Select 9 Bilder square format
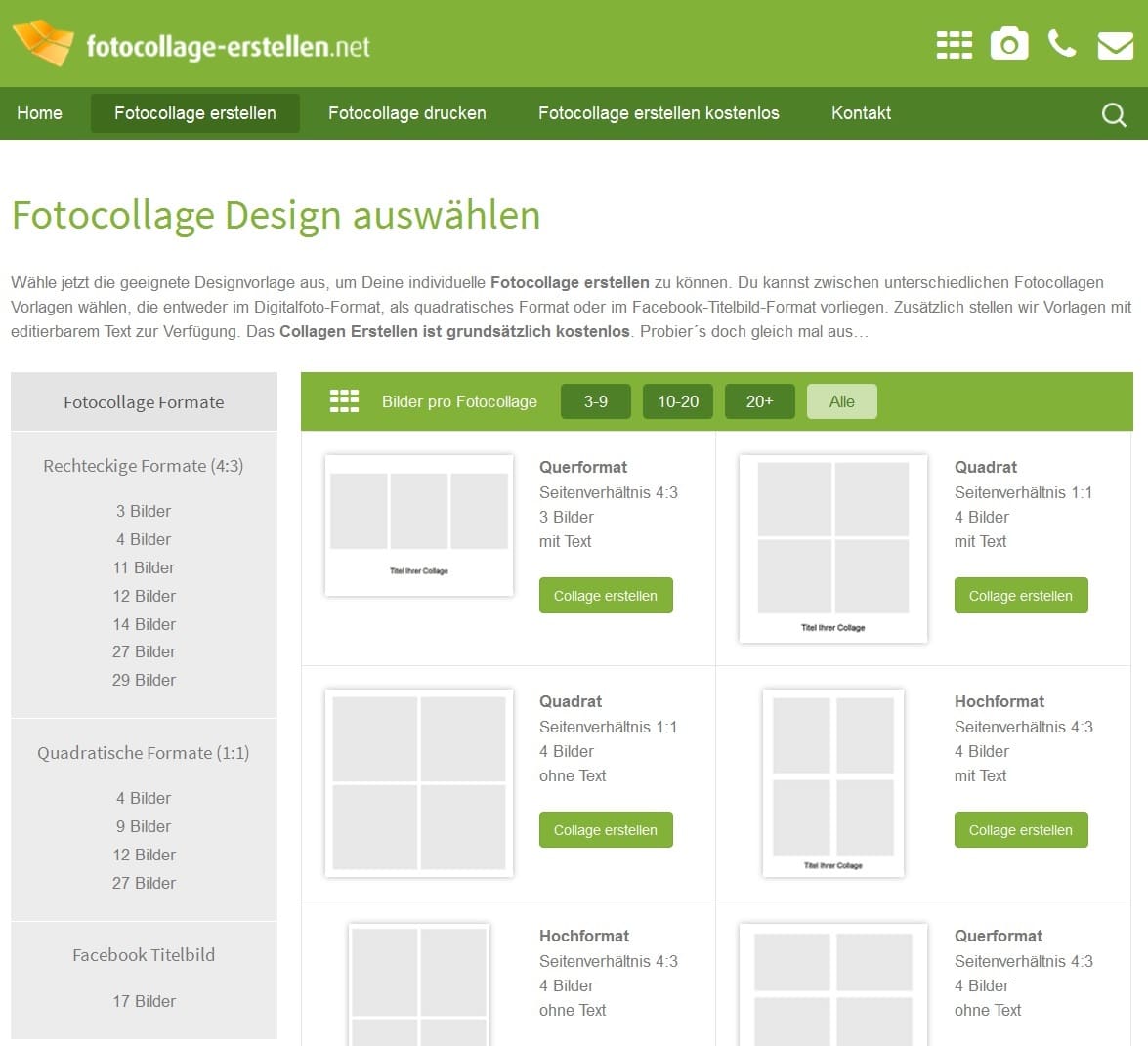The image size is (1148, 1046). click(x=144, y=826)
